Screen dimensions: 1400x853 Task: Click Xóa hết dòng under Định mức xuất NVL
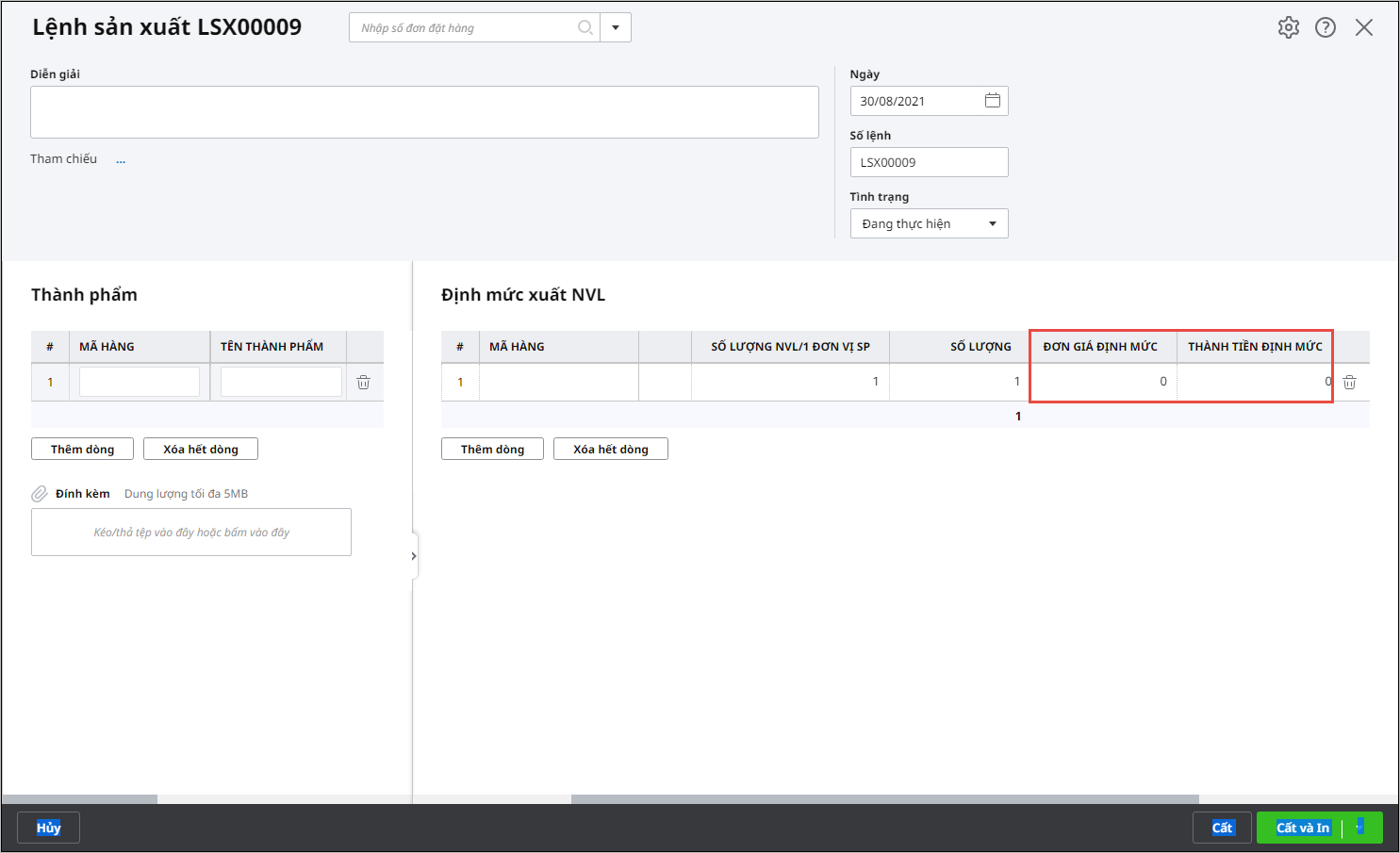[610, 450]
